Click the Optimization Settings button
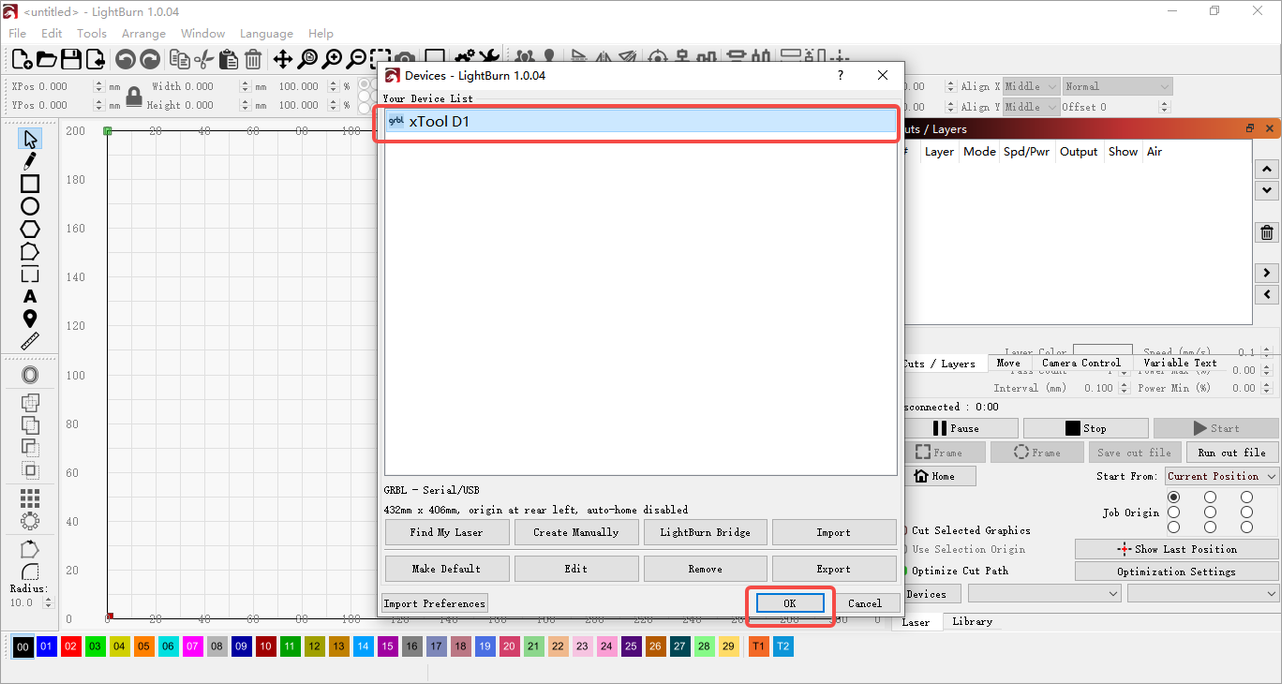1282x684 pixels. 1176,572
